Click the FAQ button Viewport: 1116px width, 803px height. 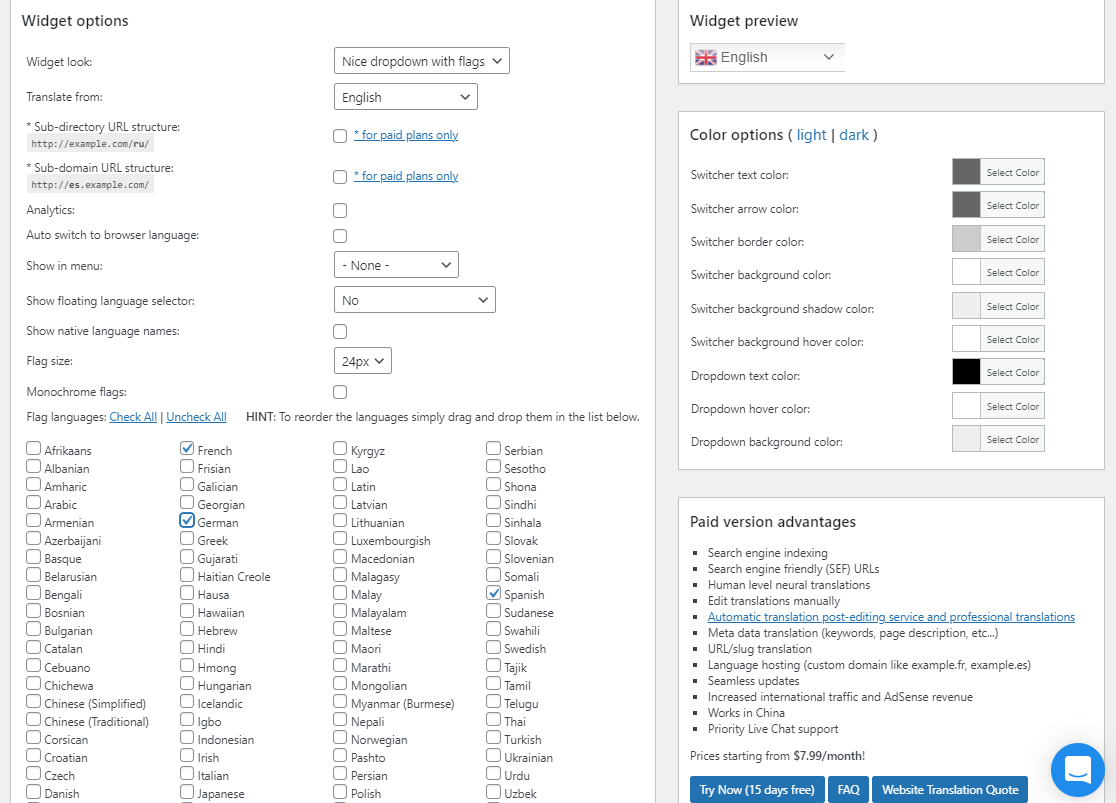(x=848, y=789)
